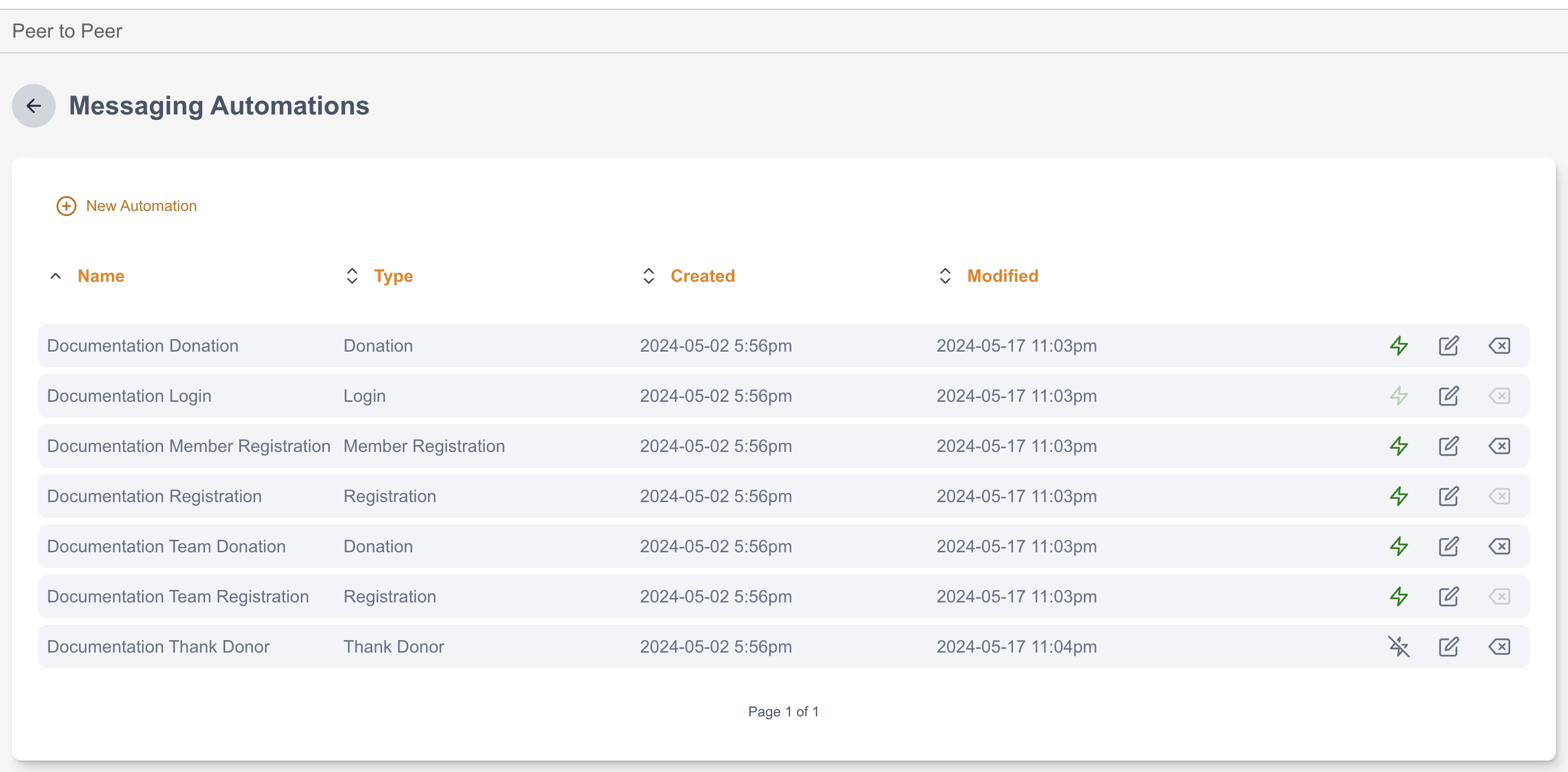Sort automations by Type column
The image size is (1568, 772).
[x=393, y=276]
